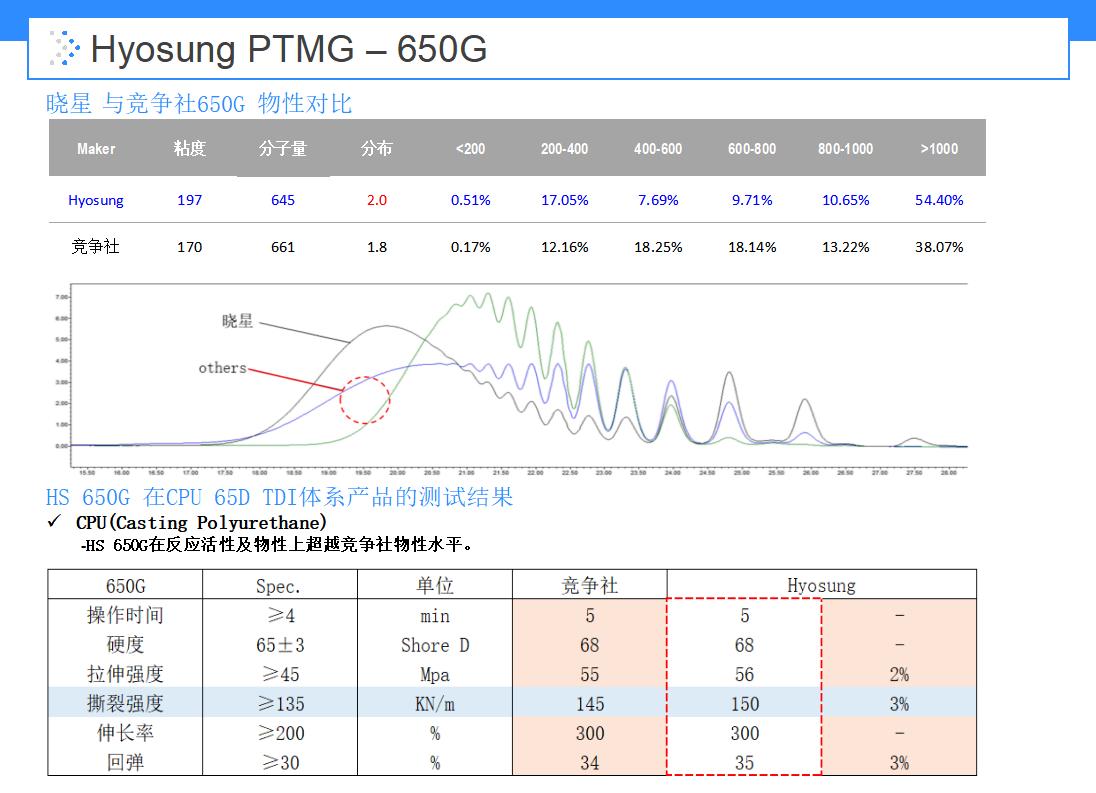Click the red distribution value '2.0'
Viewport: 1096px width, 793px height.
click(x=377, y=200)
